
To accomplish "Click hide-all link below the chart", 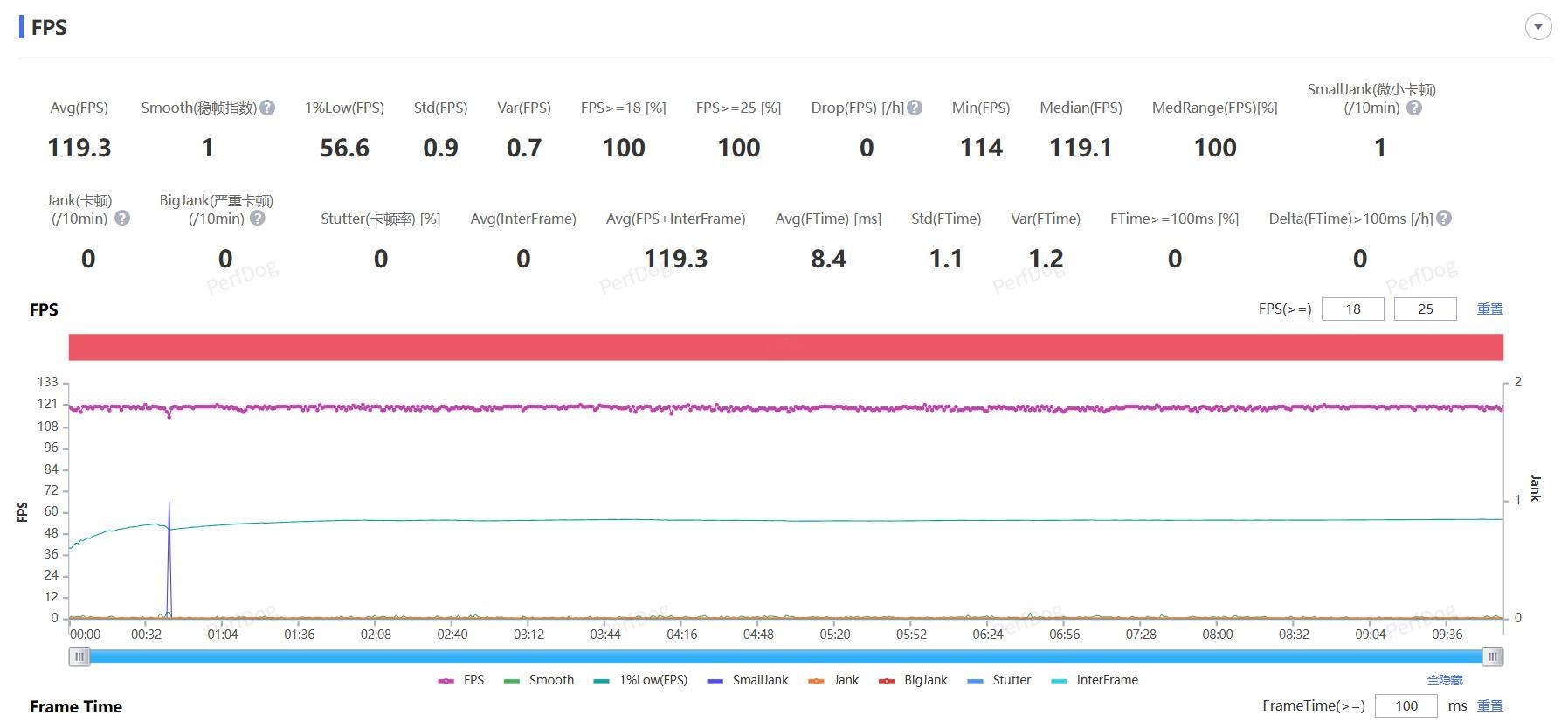I will click(1445, 680).
